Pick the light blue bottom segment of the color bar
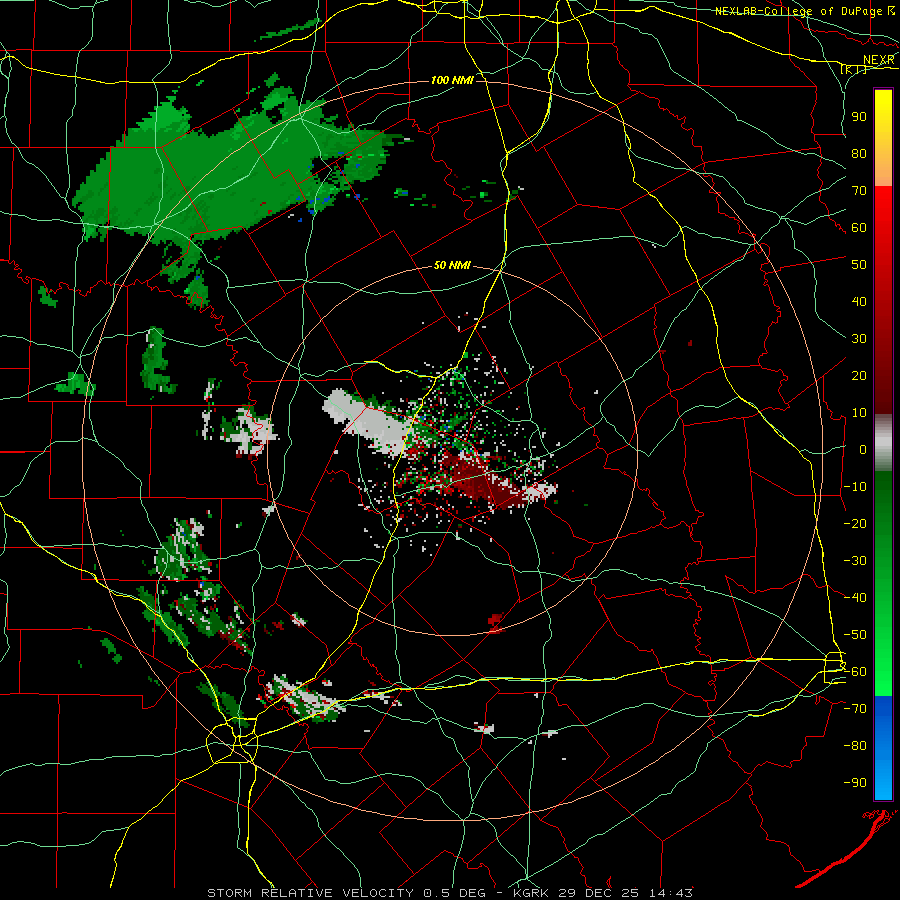The width and height of the screenshot is (900, 900). (x=883, y=778)
